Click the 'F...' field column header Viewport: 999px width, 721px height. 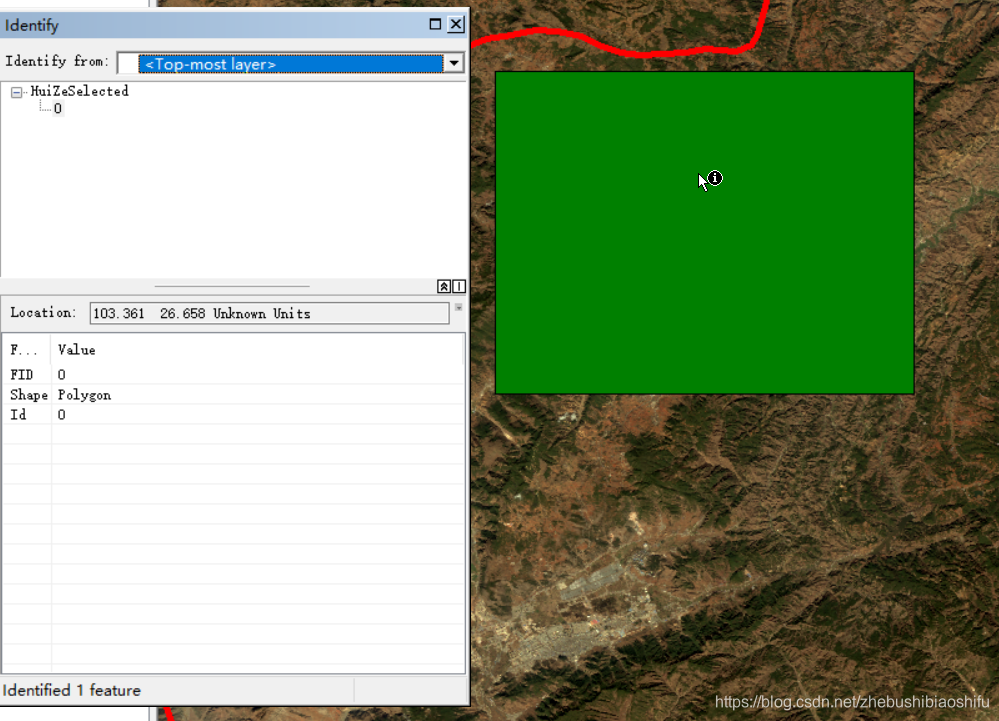pyautogui.click(x=24, y=350)
